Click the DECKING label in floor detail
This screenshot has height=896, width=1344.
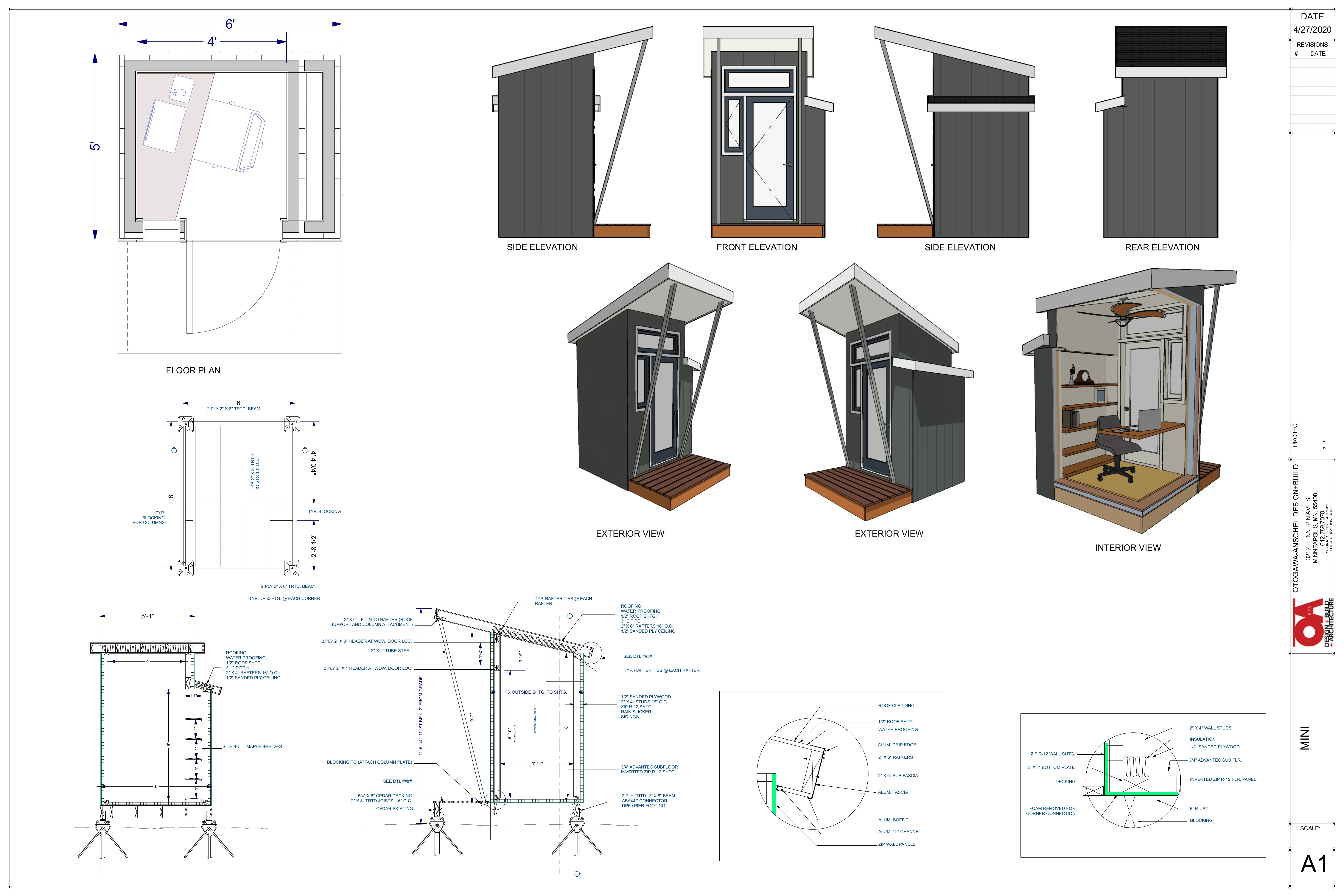coord(1065,782)
